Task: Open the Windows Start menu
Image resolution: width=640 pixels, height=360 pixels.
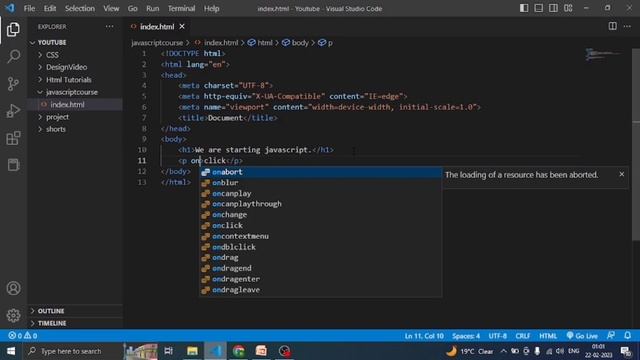Action: [x=11, y=351]
